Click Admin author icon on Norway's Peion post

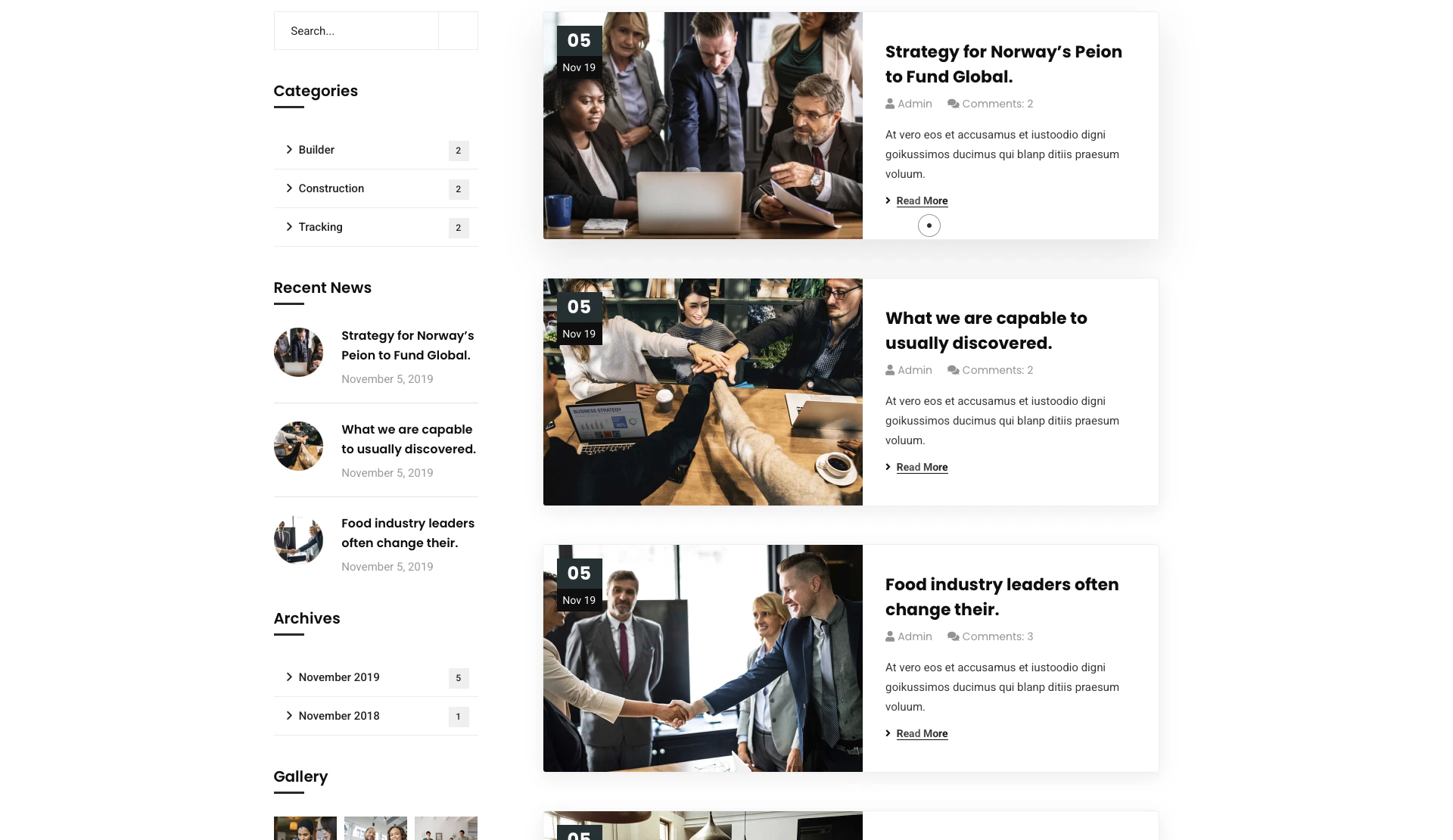pyautogui.click(x=890, y=104)
